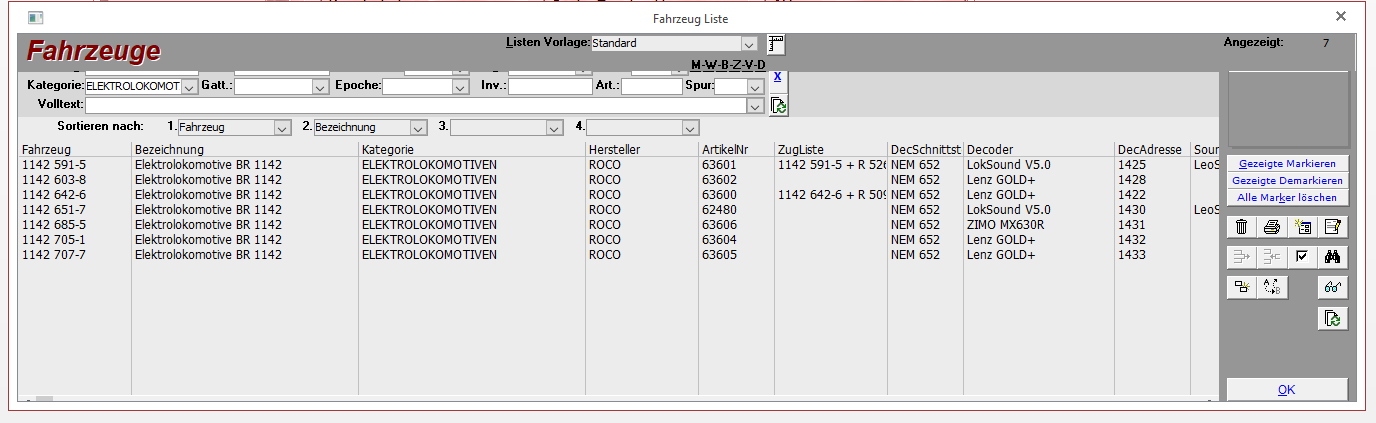Select vehicle row 1142 591-5
1376x423 pixels.
tap(618, 165)
